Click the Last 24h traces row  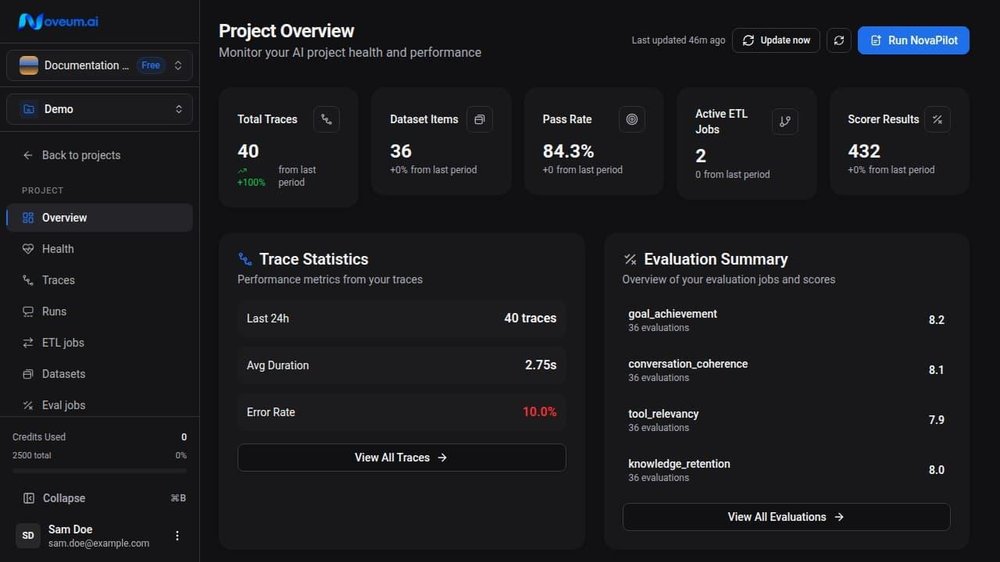(x=402, y=318)
